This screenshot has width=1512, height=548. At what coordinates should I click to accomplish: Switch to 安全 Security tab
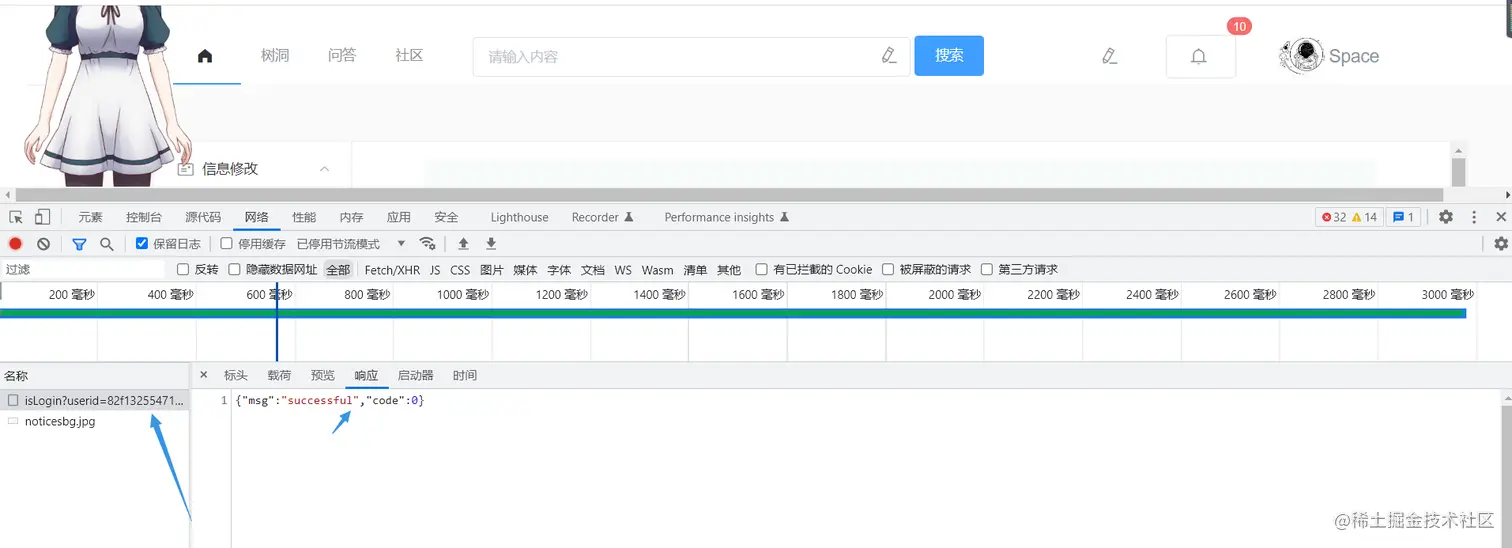[446, 217]
